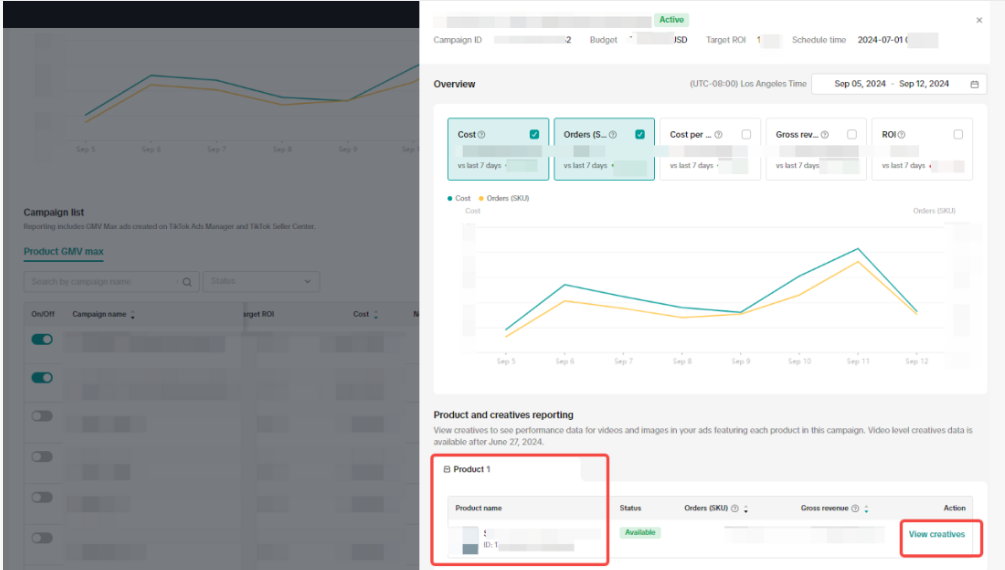Screen dimensions: 1005x570
Task: Turn off the first campaign's On/Off switch
Action: click(x=42, y=340)
